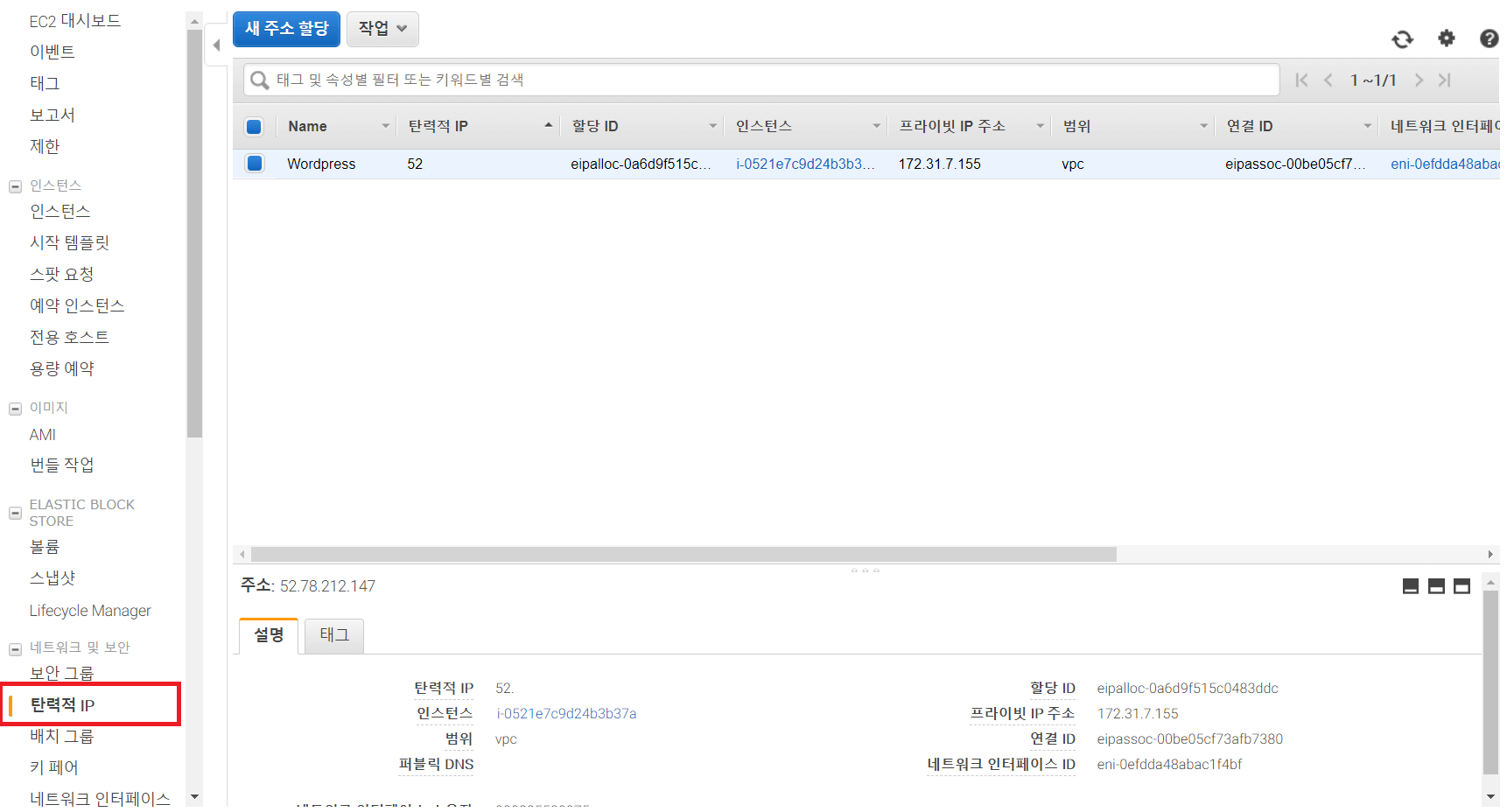This screenshot has height=812, width=1507.
Task: Minimize the details pane layout icon
Action: [1410, 586]
